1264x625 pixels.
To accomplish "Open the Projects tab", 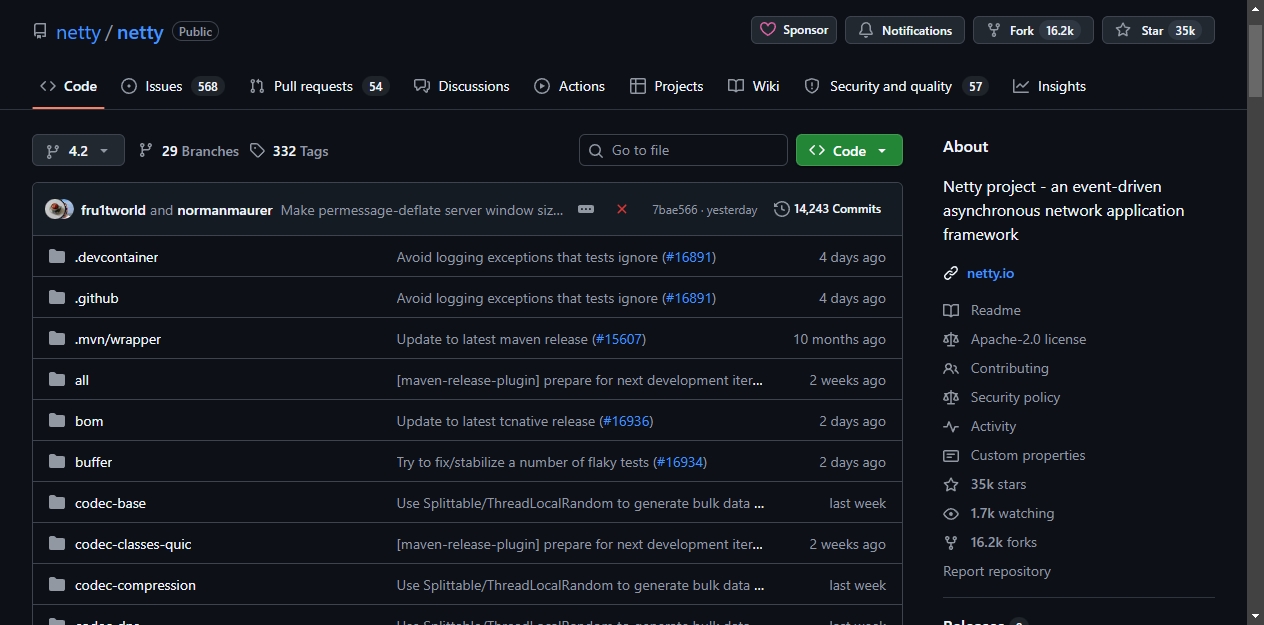I will [x=667, y=86].
